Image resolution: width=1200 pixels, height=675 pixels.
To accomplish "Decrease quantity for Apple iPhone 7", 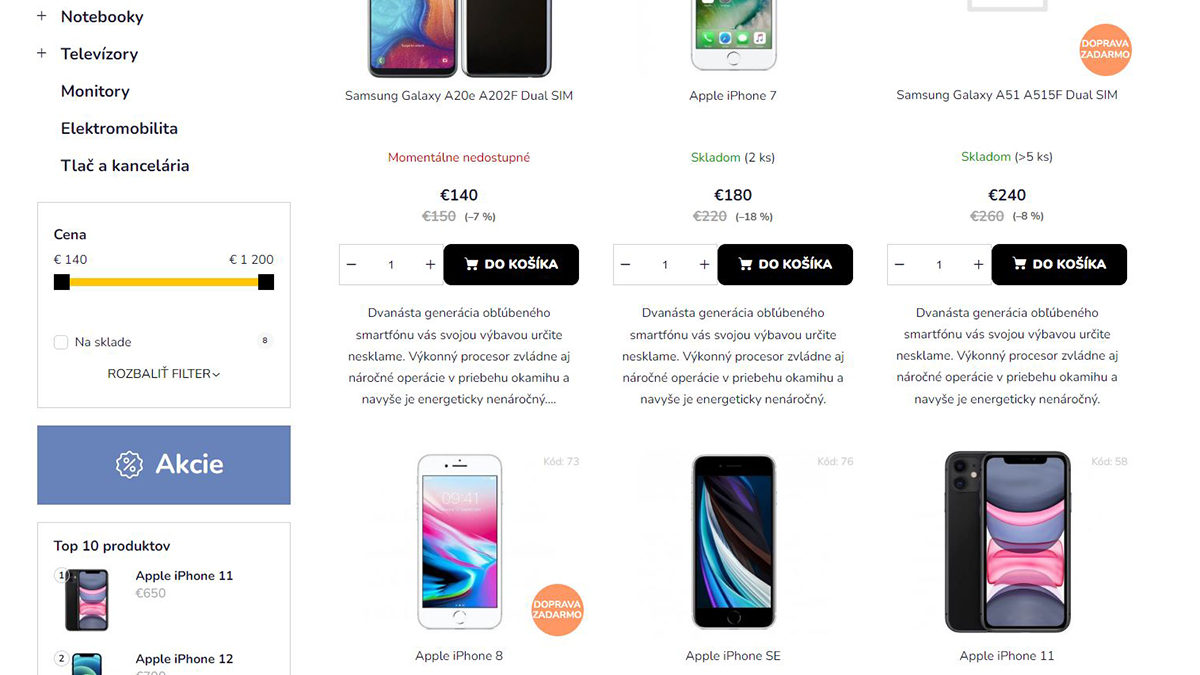I will (x=625, y=265).
